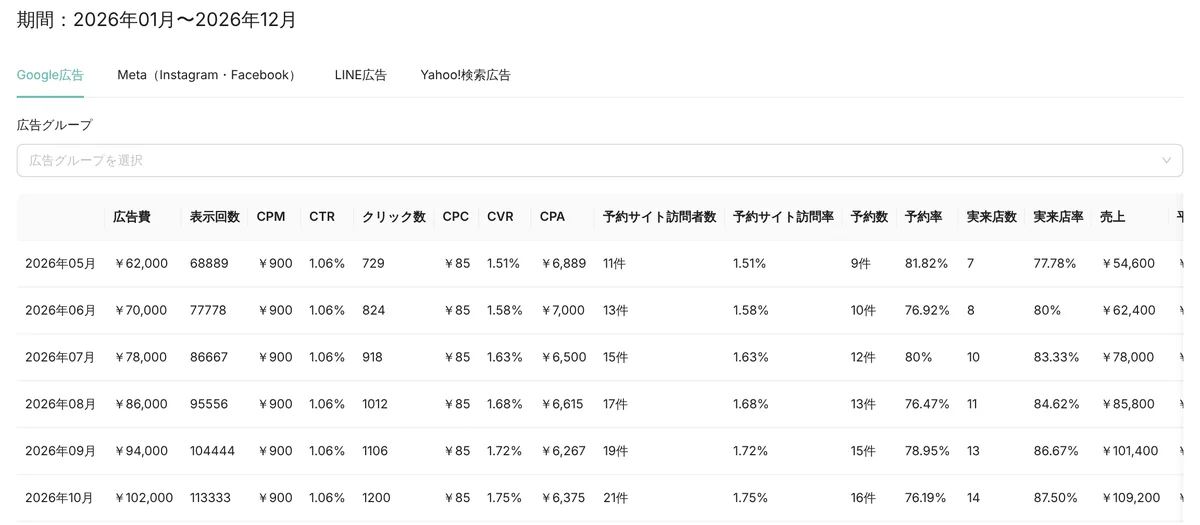Click the ￥54,600 sales cell

pyautogui.click(x=1127, y=264)
